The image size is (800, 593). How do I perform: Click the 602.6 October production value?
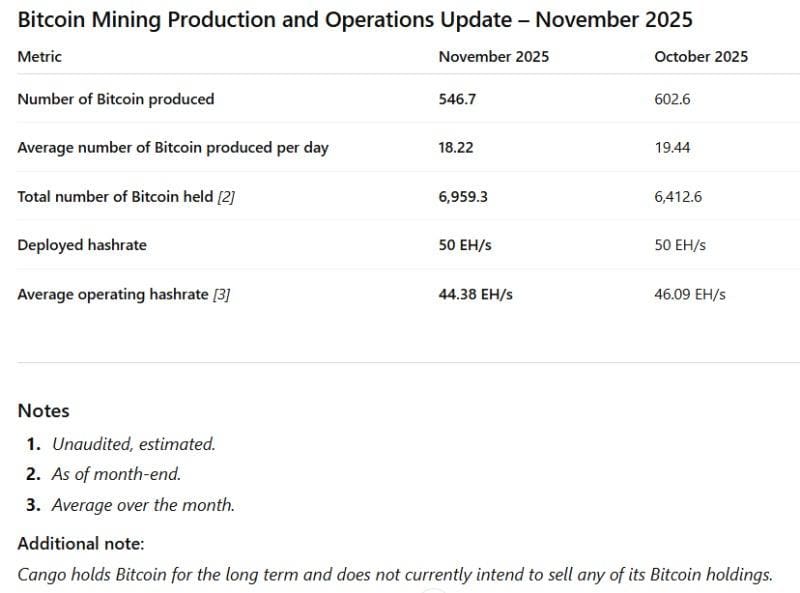tap(672, 99)
